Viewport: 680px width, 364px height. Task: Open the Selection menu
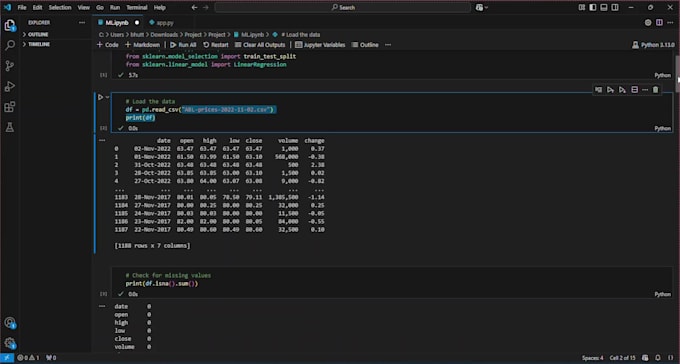(60, 7)
